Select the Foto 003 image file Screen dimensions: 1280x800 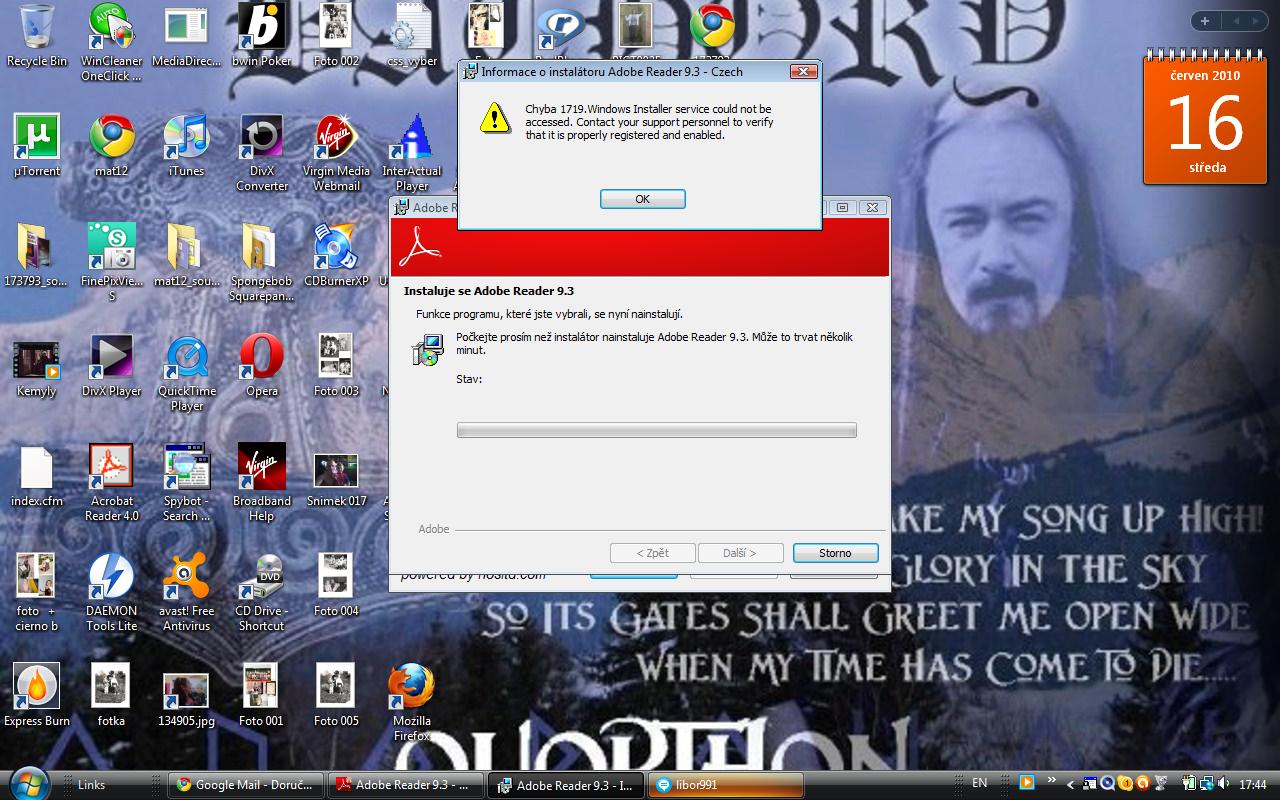click(x=336, y=366)
